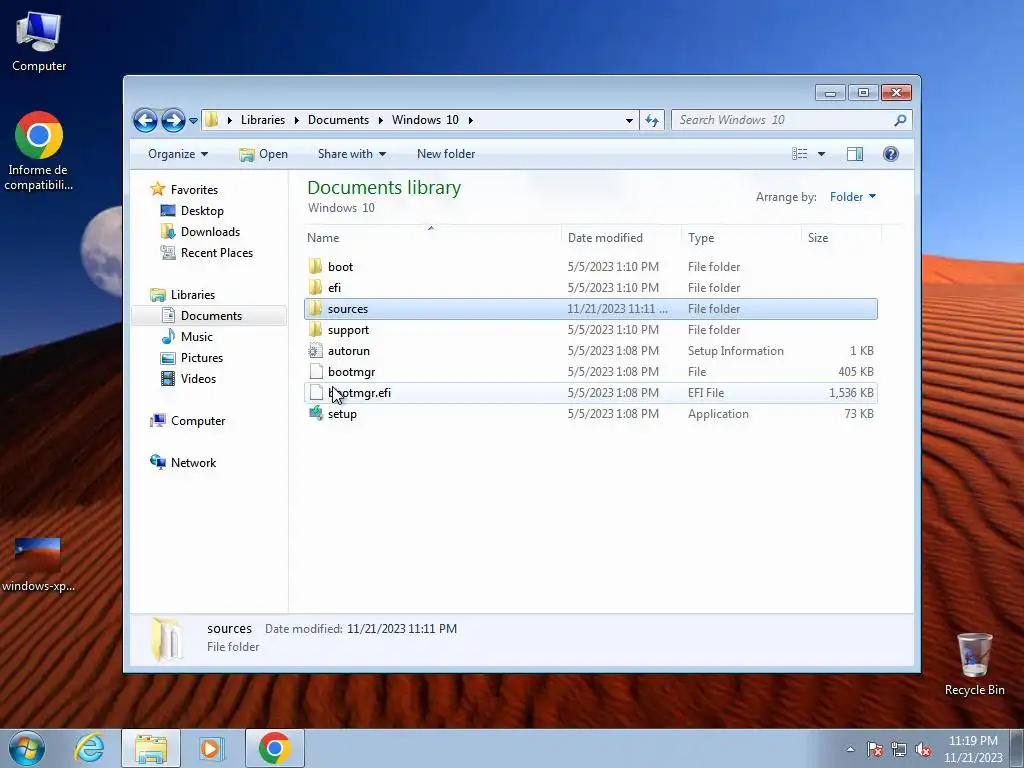The width and height of the screenshot is (1024, 768).
Task: Open the Pictures library
Action: coord(202,358)
